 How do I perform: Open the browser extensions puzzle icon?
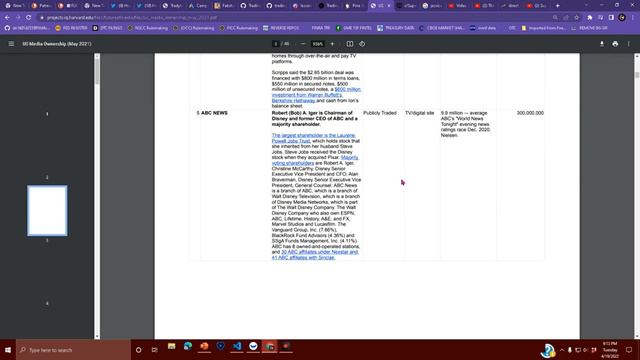coord(589,18)
